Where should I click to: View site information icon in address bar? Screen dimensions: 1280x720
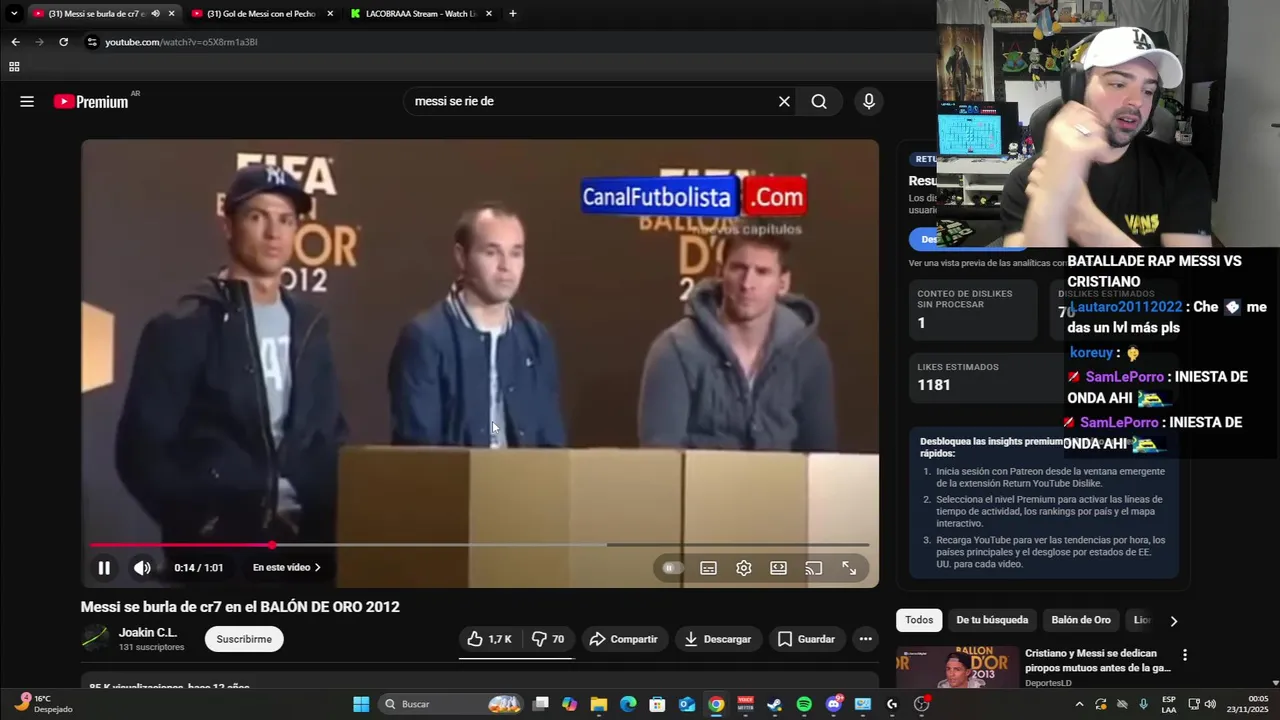tap(92, 42)
